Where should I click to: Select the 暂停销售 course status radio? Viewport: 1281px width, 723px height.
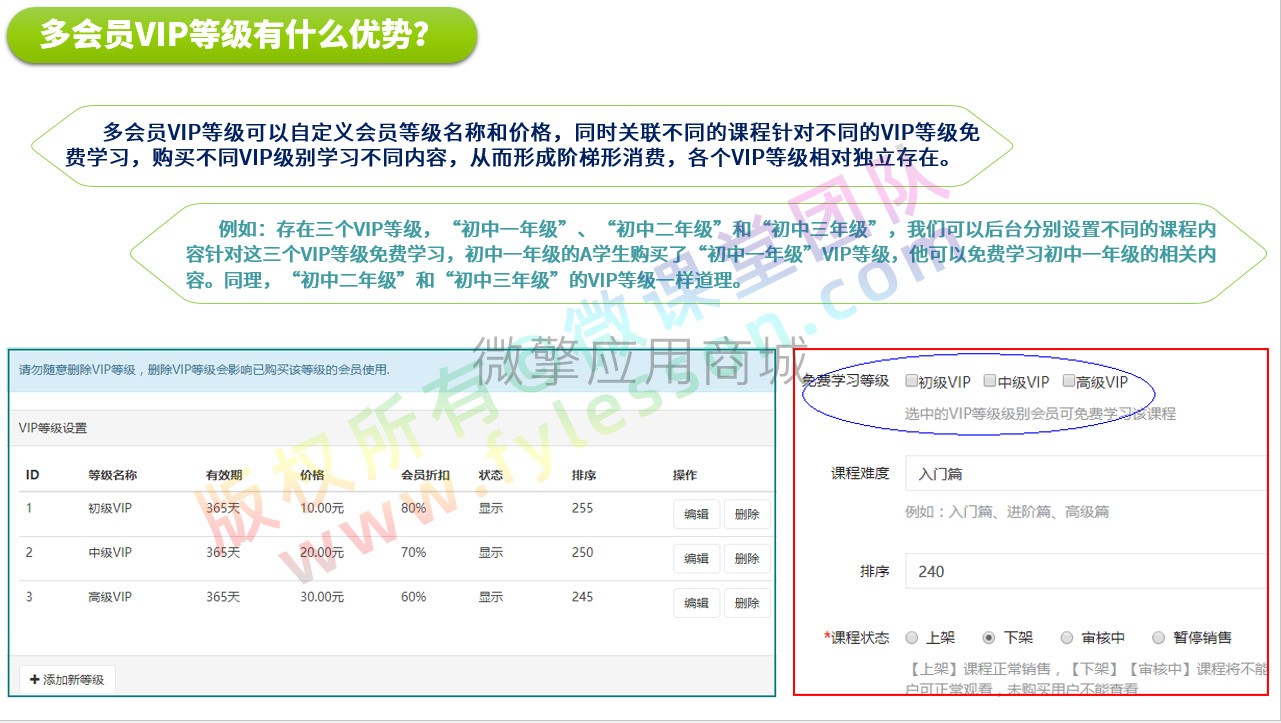tap(1158, 638)
